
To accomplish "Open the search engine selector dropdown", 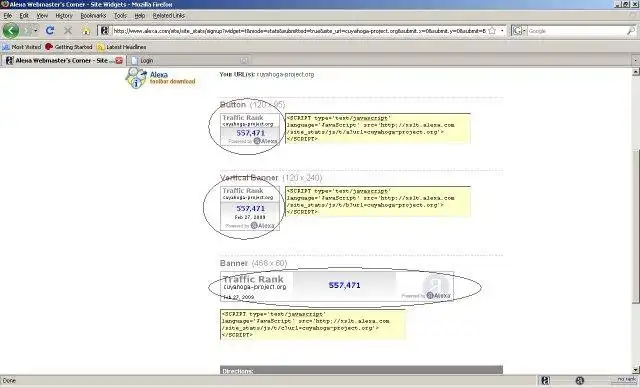I will click(518, 31).
